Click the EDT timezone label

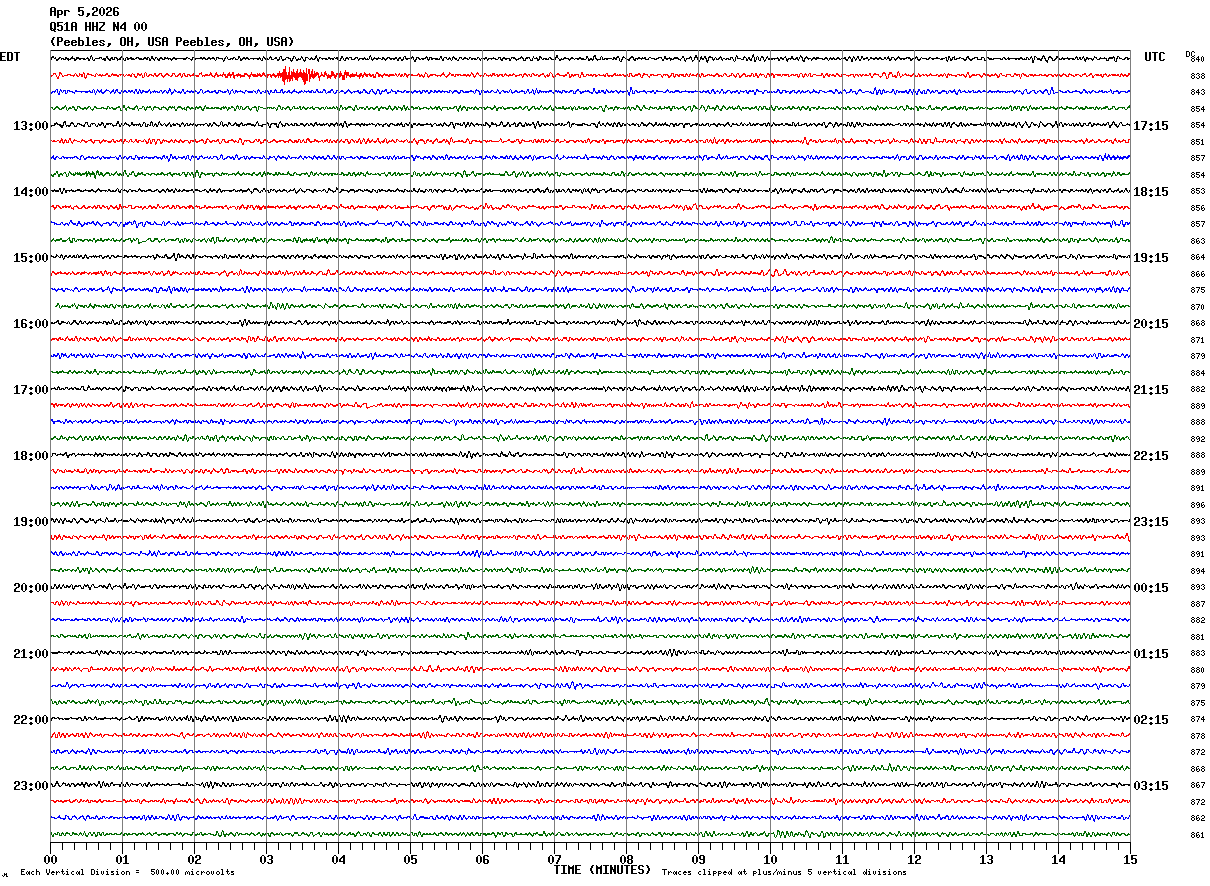click(10, 57)
